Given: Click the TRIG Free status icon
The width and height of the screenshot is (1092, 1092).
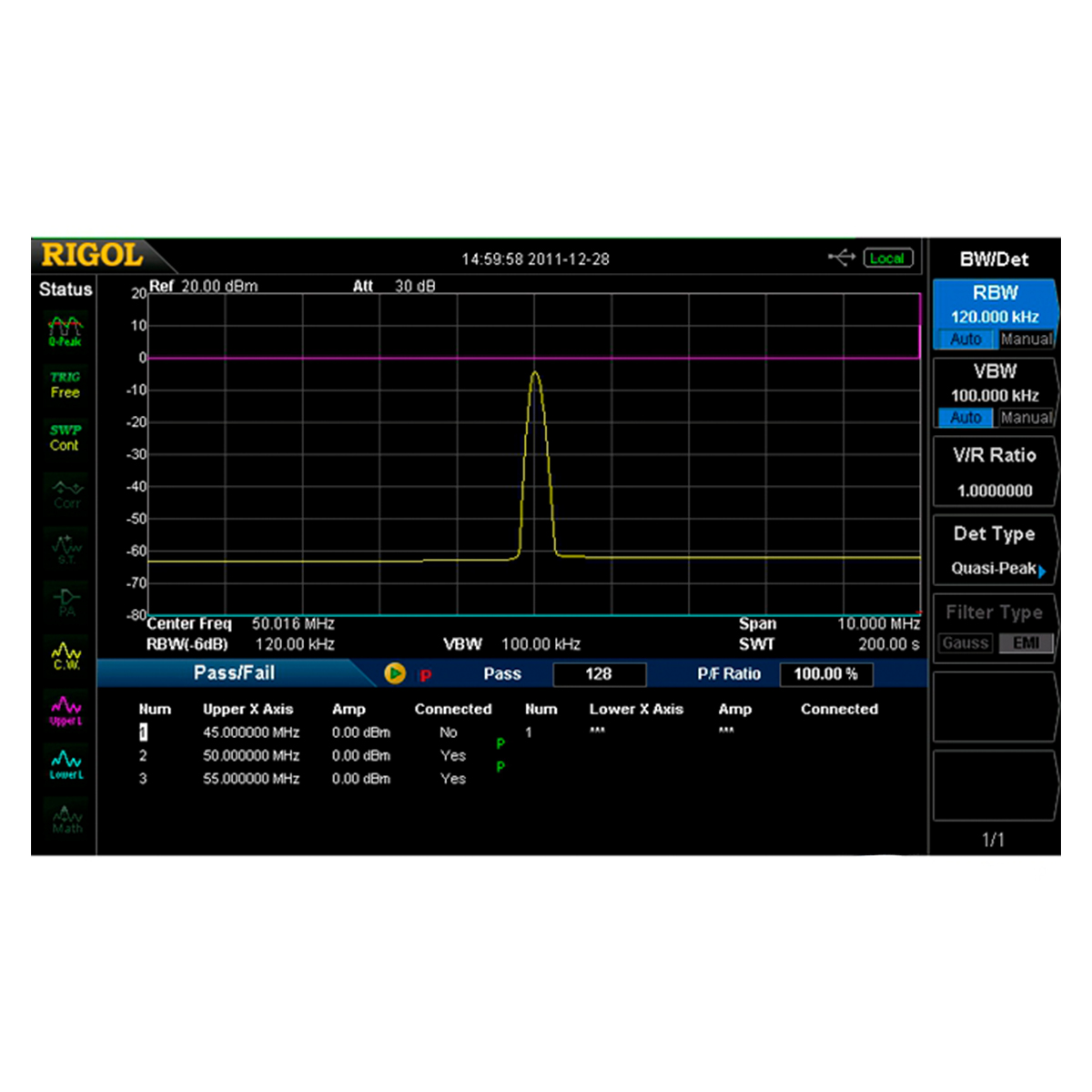Looking at the screenshot, I should coord(65,384).
